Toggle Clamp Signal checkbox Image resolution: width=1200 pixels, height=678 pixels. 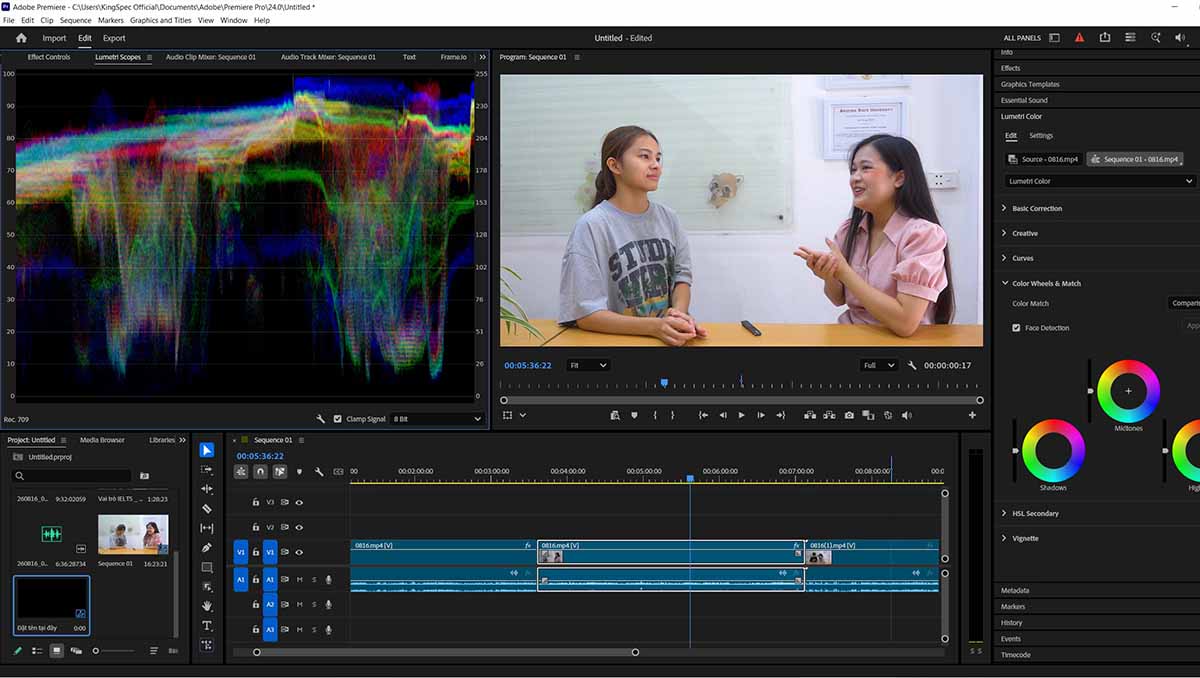click(338, 419)
